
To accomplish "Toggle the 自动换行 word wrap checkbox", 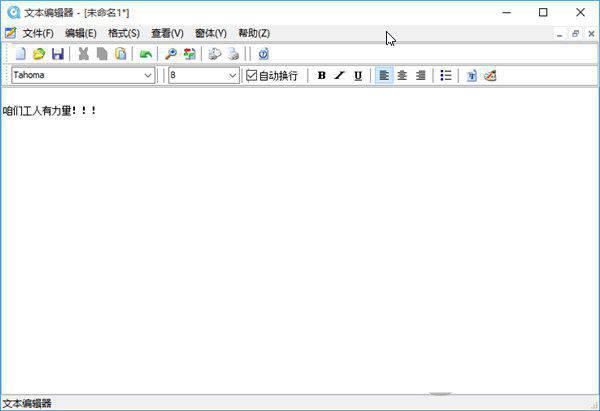I will click(251, 75).
